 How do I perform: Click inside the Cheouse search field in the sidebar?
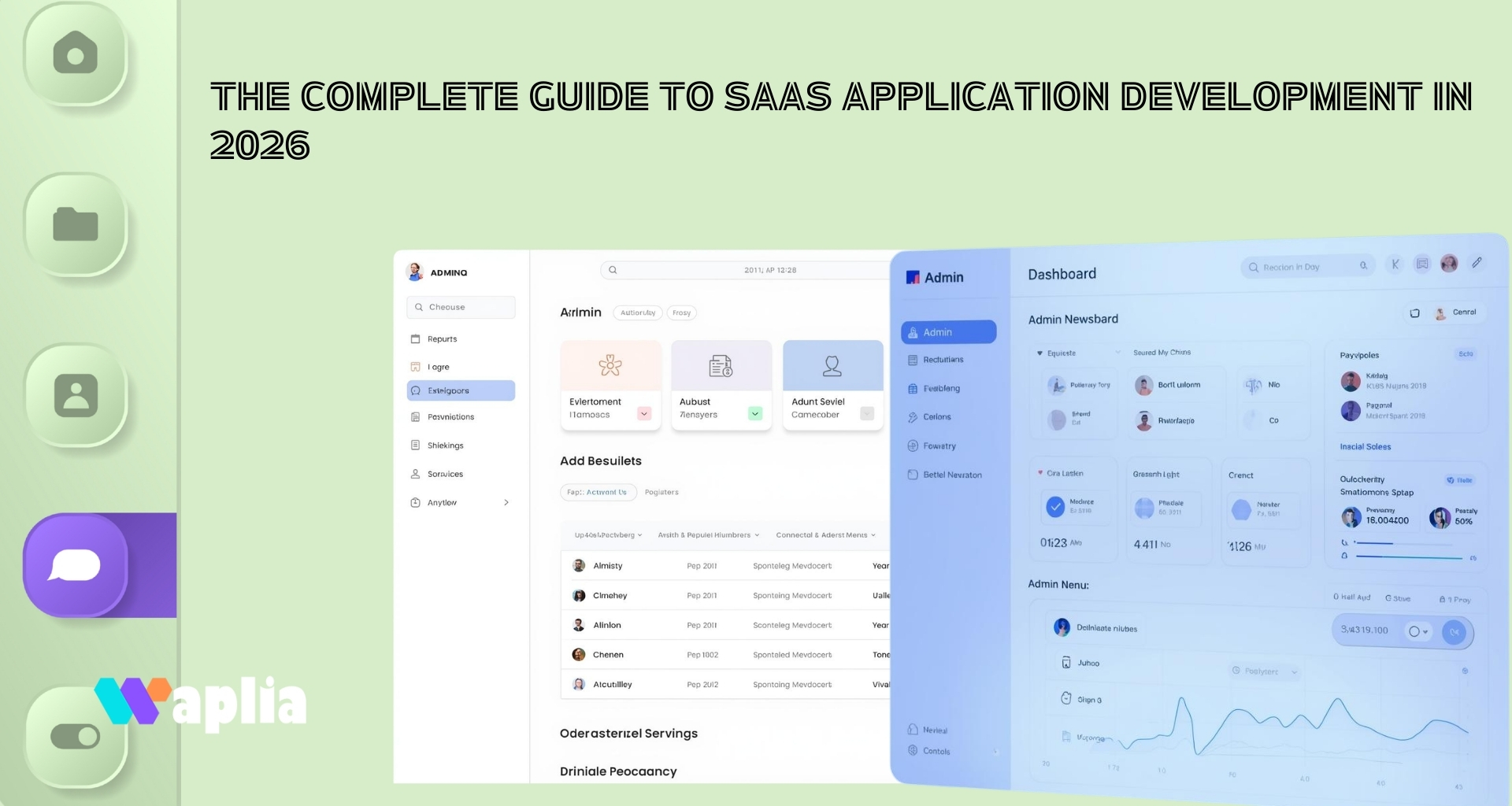(461, 307)
